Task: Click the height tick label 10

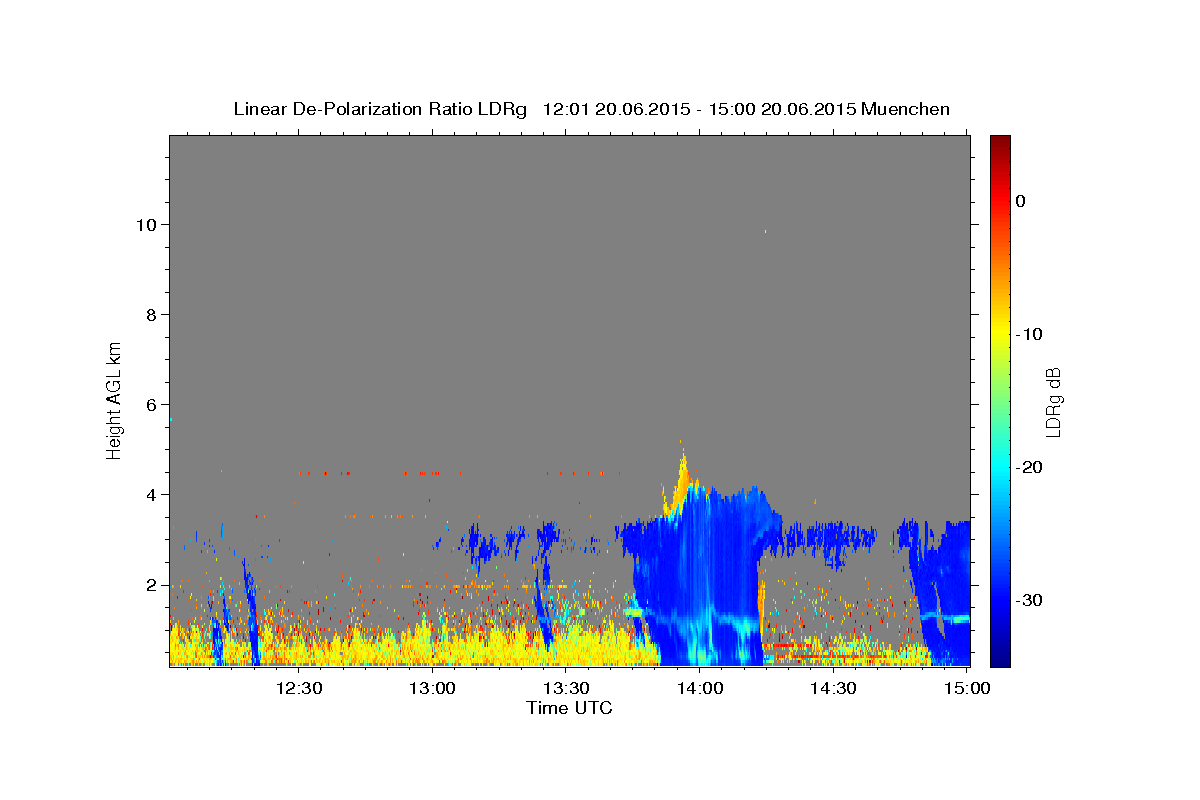Action: pos(145,225)
